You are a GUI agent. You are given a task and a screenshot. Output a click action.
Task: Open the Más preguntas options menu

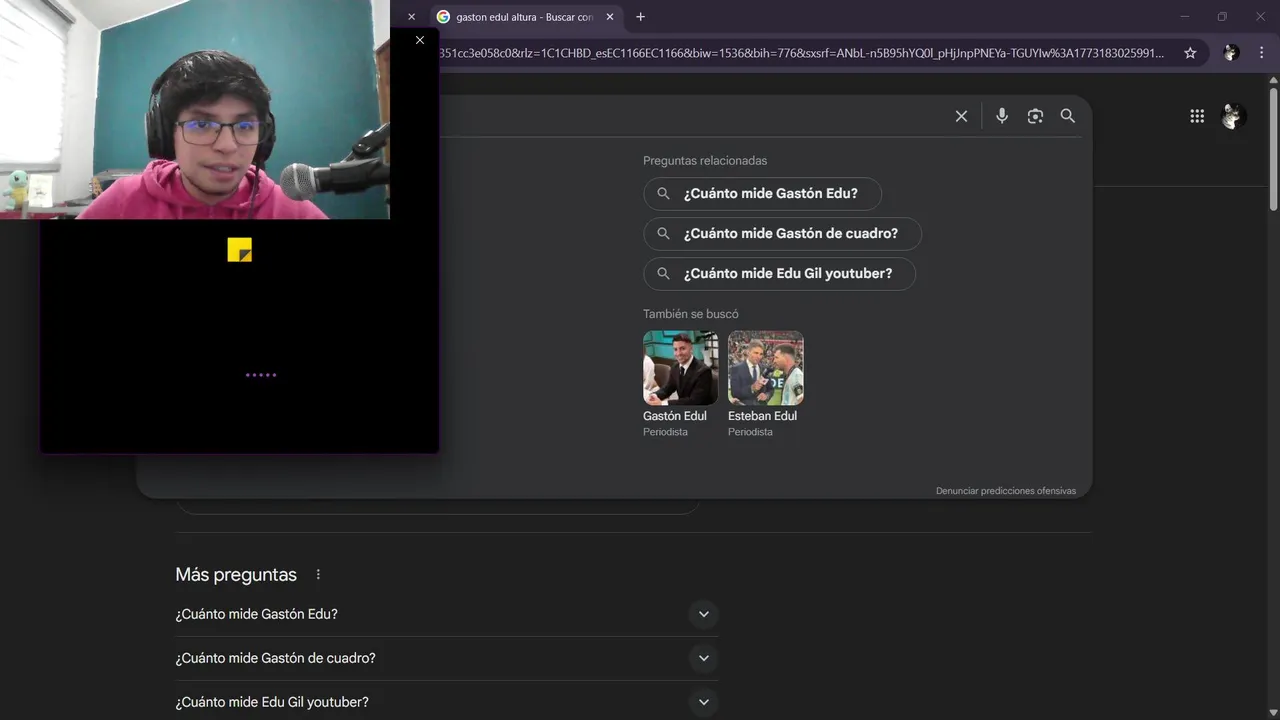pos(318,575)
